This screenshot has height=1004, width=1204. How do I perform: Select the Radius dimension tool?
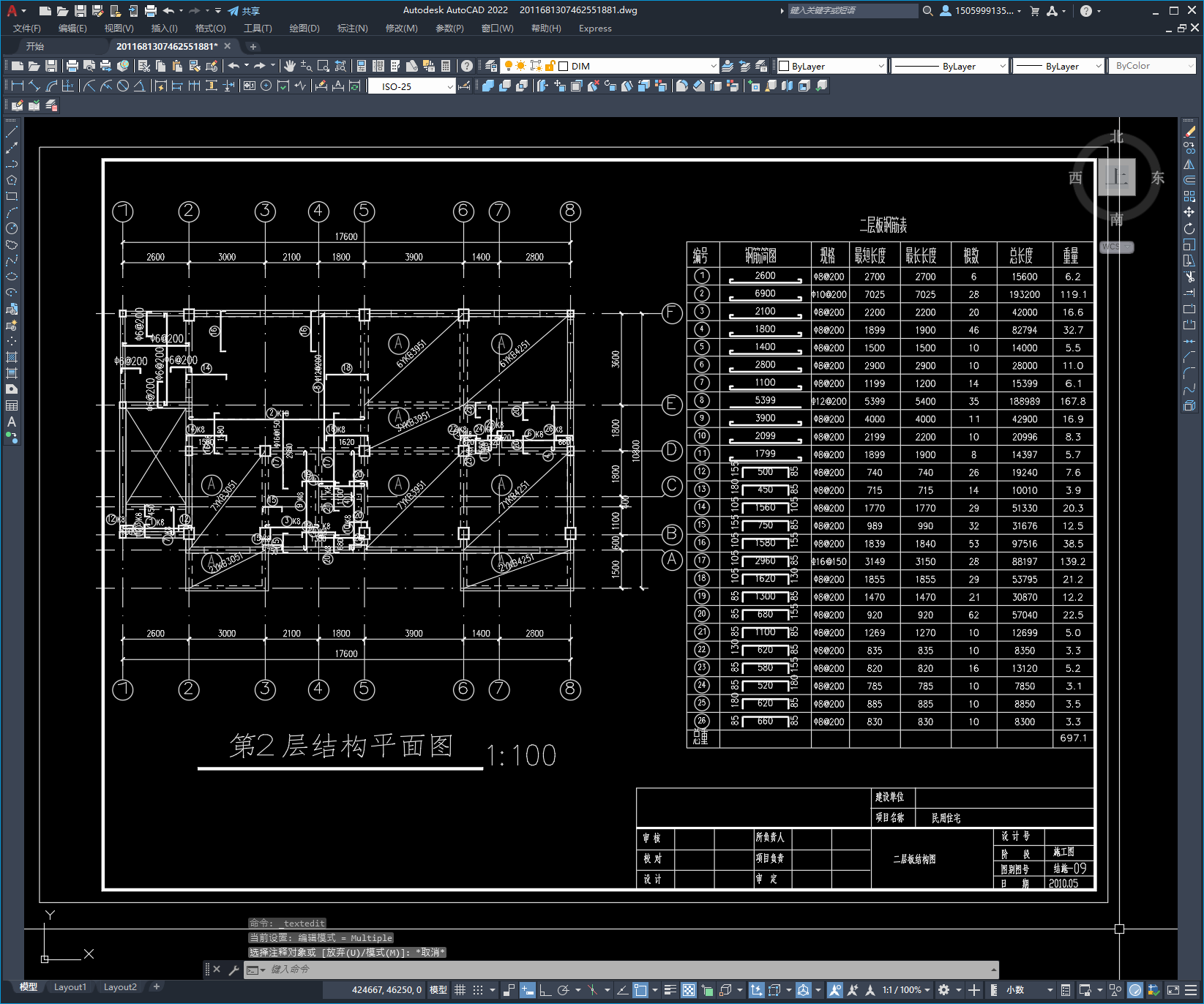tap(89, 86)
